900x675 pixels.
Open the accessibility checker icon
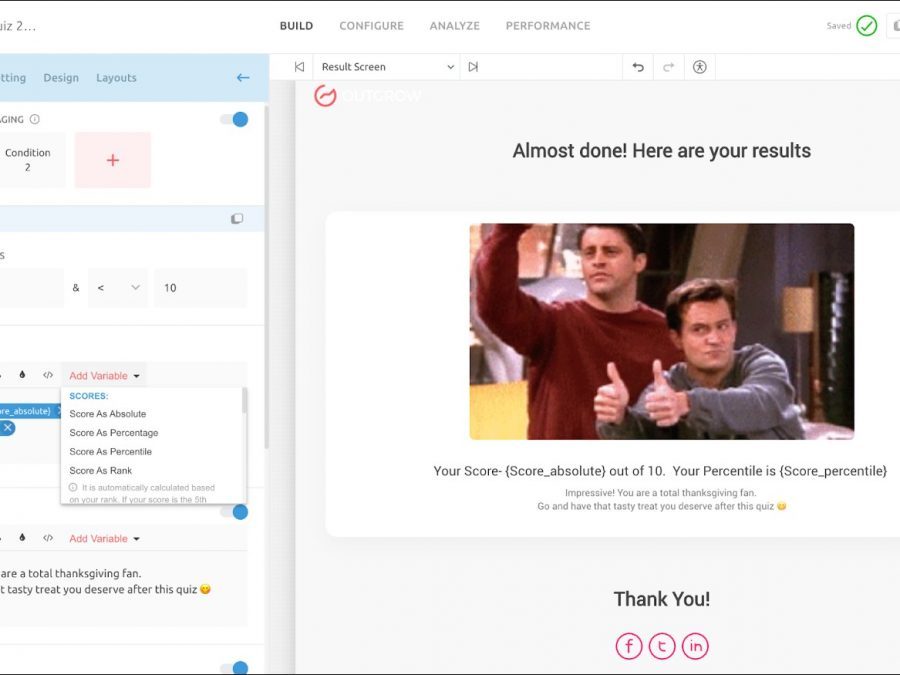click(x=699, y=67)
